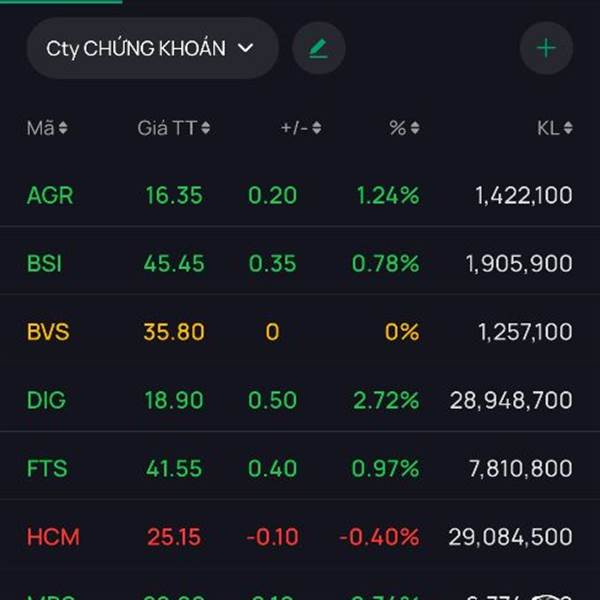Image resolution: width=600 pixels, height=600 pixels.
Task: Open the HCM stock row
Action: [x=300, y=536]
